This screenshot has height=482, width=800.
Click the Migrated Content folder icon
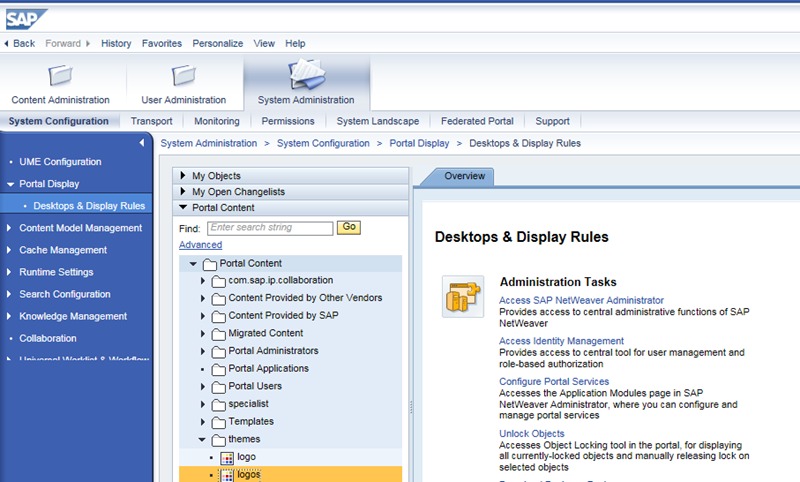218,334
